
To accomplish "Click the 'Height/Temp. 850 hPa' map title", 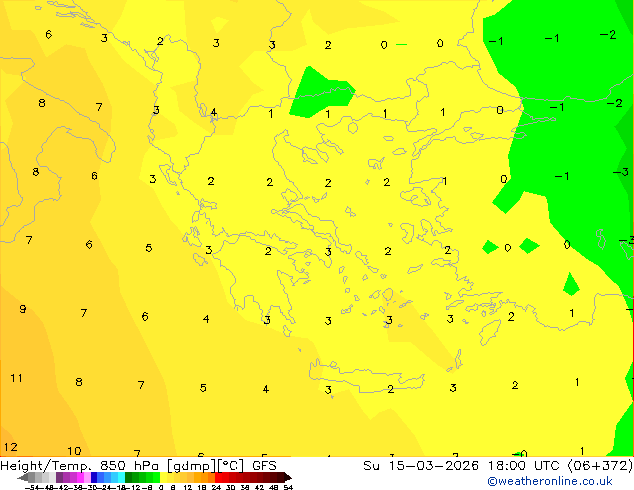I will [x=81, y=466].
